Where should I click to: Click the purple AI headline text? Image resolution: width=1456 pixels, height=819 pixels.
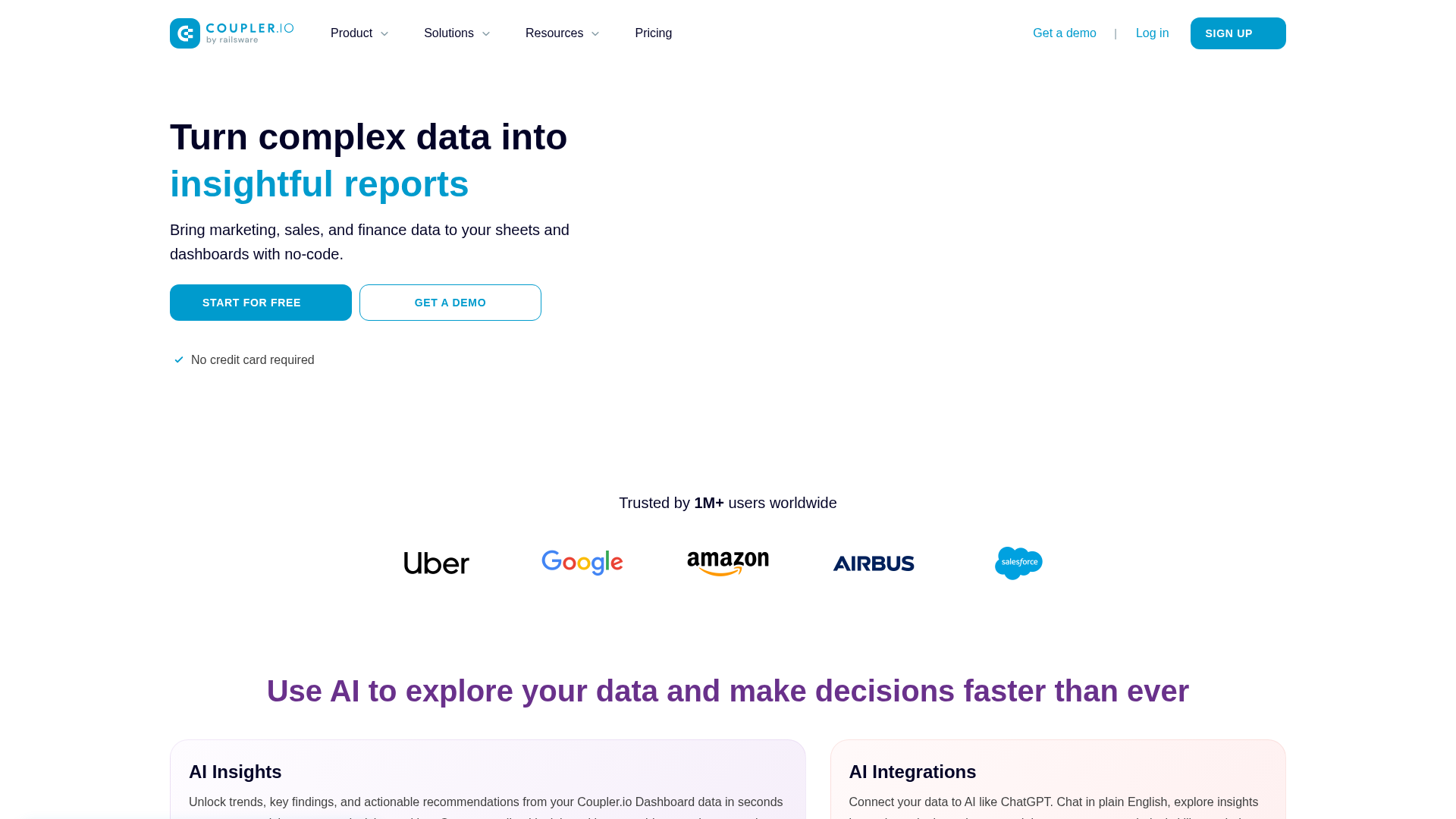click(x=727, y=691)
